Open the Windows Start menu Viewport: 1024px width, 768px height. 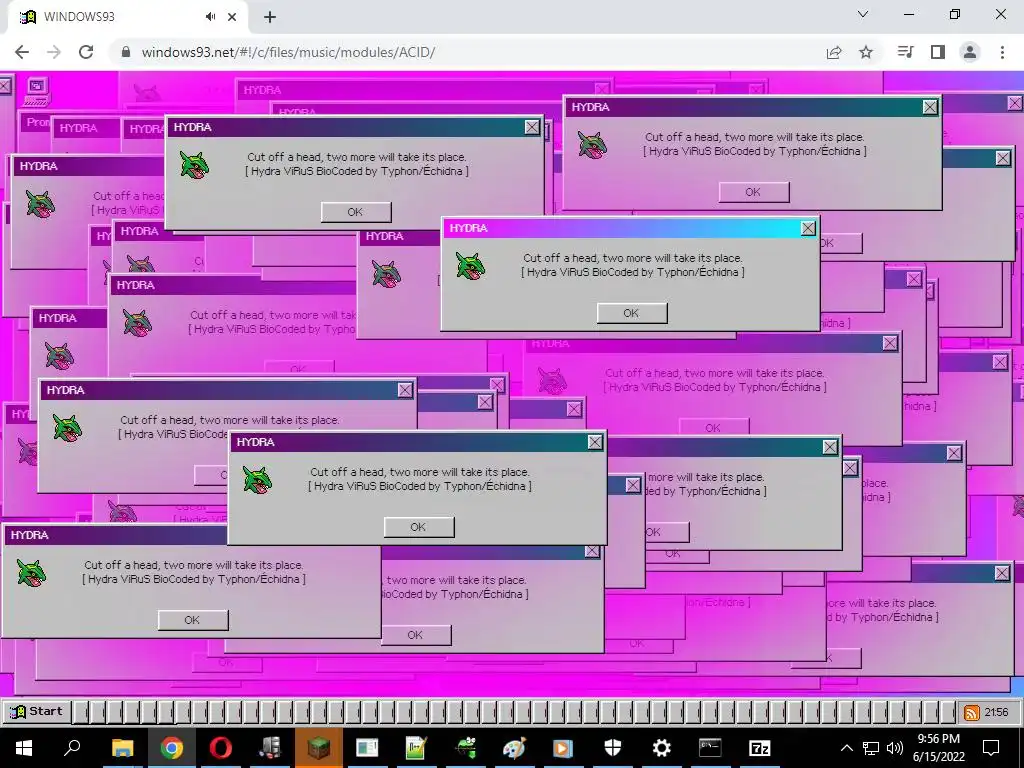pyautogui.click(x=24, y=748)
